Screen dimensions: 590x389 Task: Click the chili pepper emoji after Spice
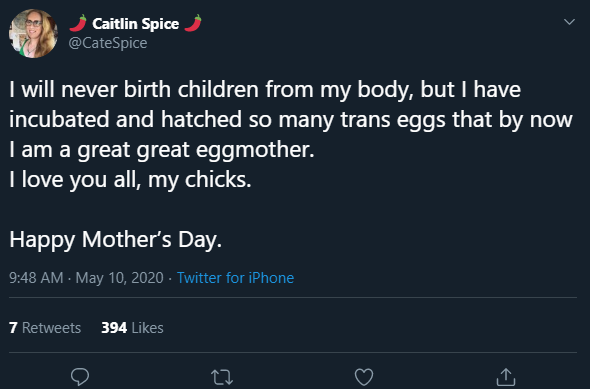pos(193,23)
